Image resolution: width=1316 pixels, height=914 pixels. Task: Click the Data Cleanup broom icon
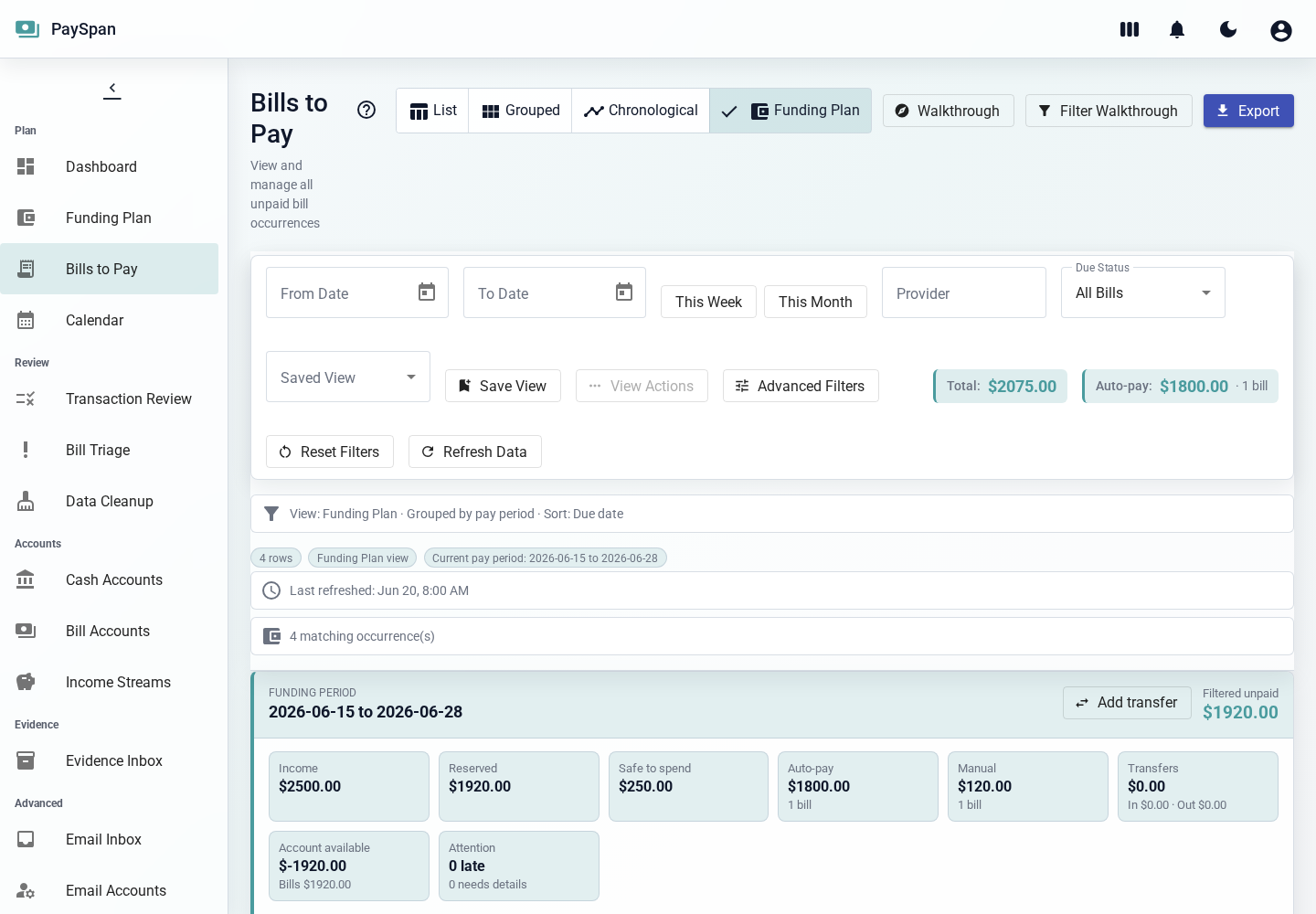click(26, 501)
